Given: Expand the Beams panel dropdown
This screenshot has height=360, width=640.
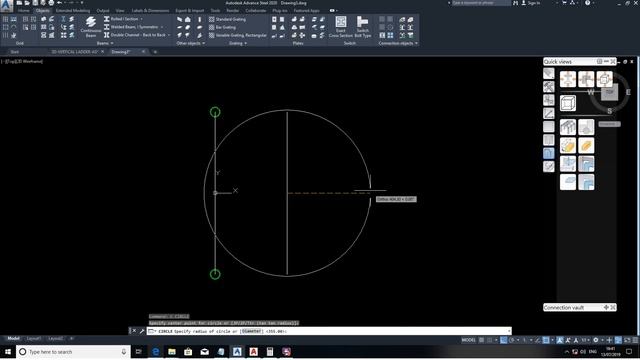Looking at the screenshot, I should [x=105, y=43].
